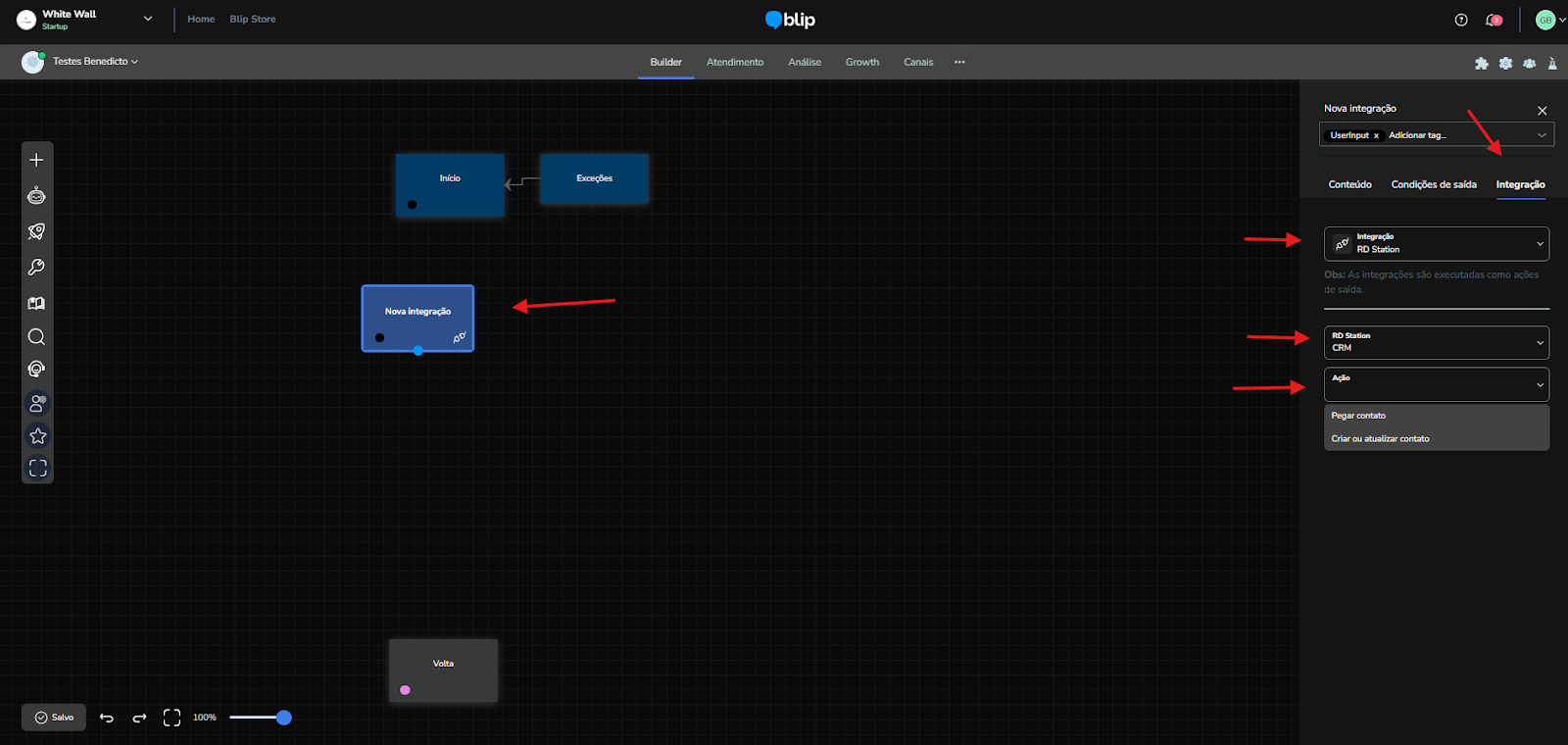Click the undo arrow icon
Viewport: 1568px width, 745px height.
click(107, 718)
